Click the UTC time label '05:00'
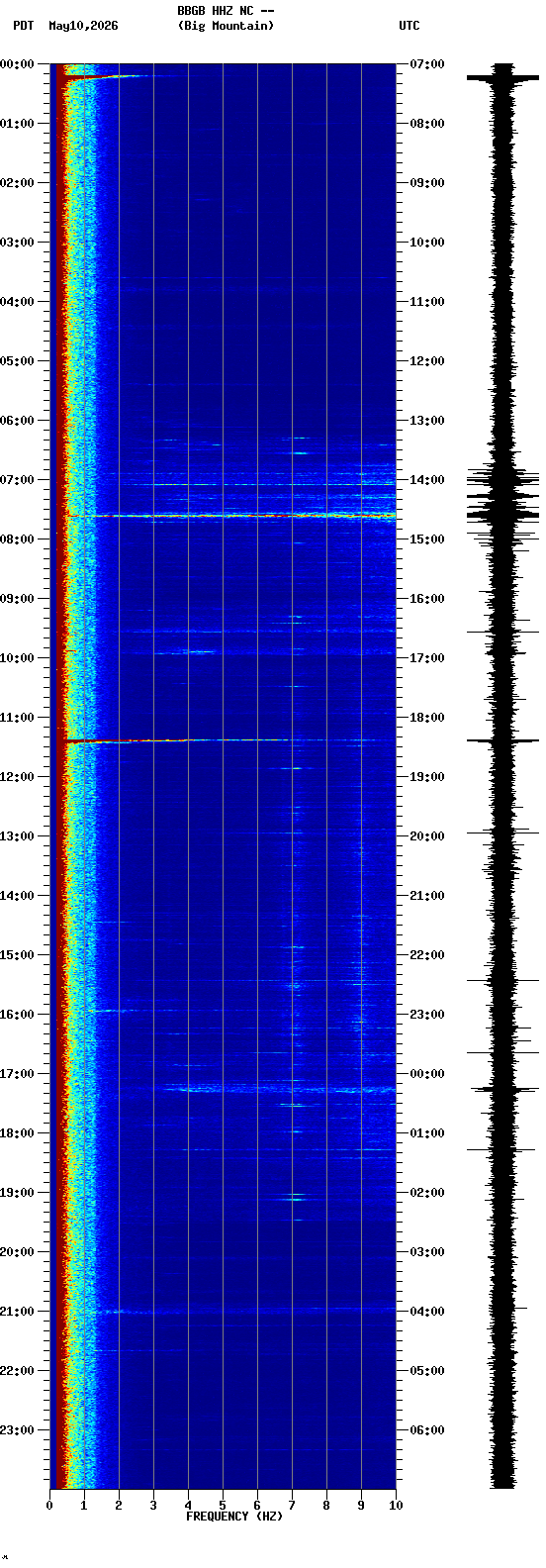Screen dimensions: 546x1568 (x=427, y=1371)
